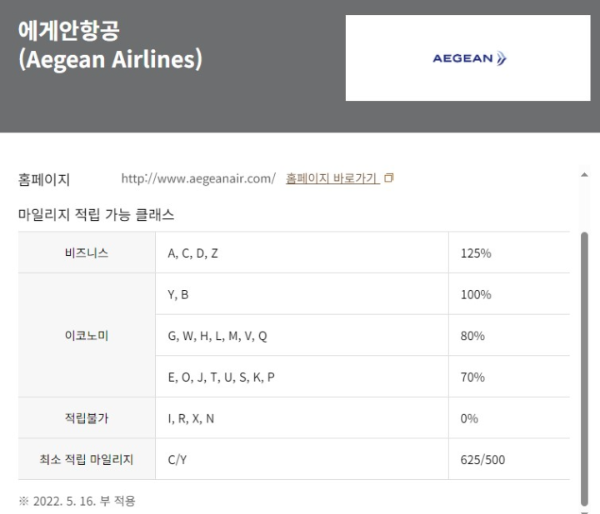The height and width of the screenshot is (514, 600).
Task: Click the 125% accrual rate cell
Action: point(509,253)
